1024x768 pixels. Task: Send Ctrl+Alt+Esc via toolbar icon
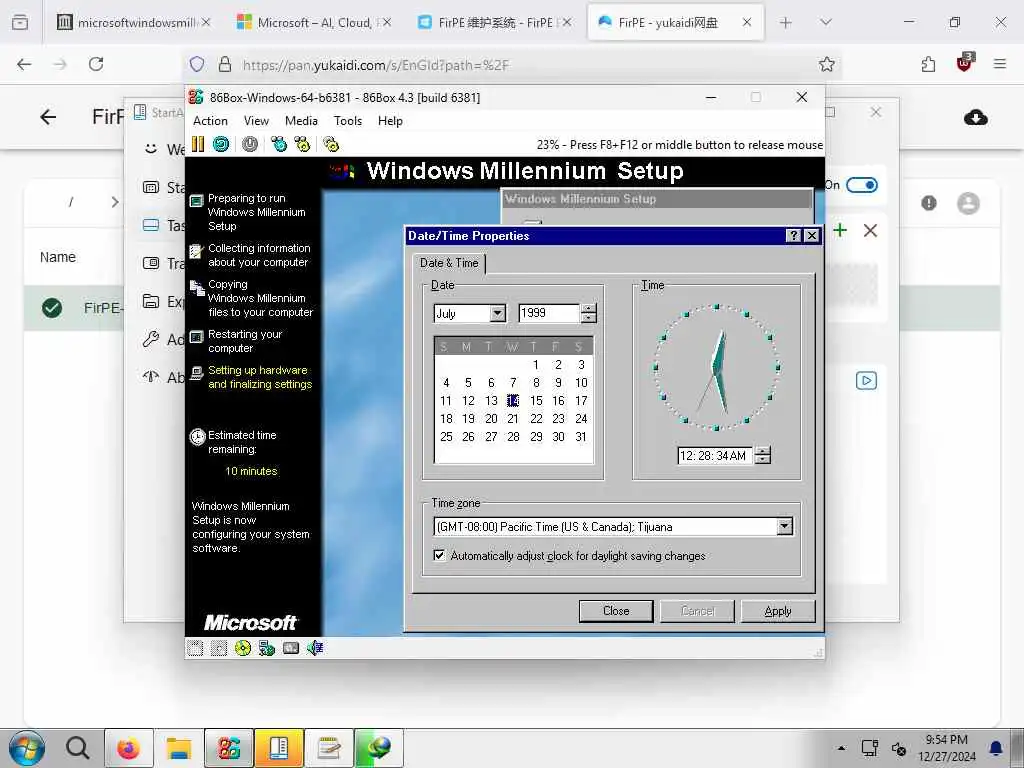tap(302, 144)
